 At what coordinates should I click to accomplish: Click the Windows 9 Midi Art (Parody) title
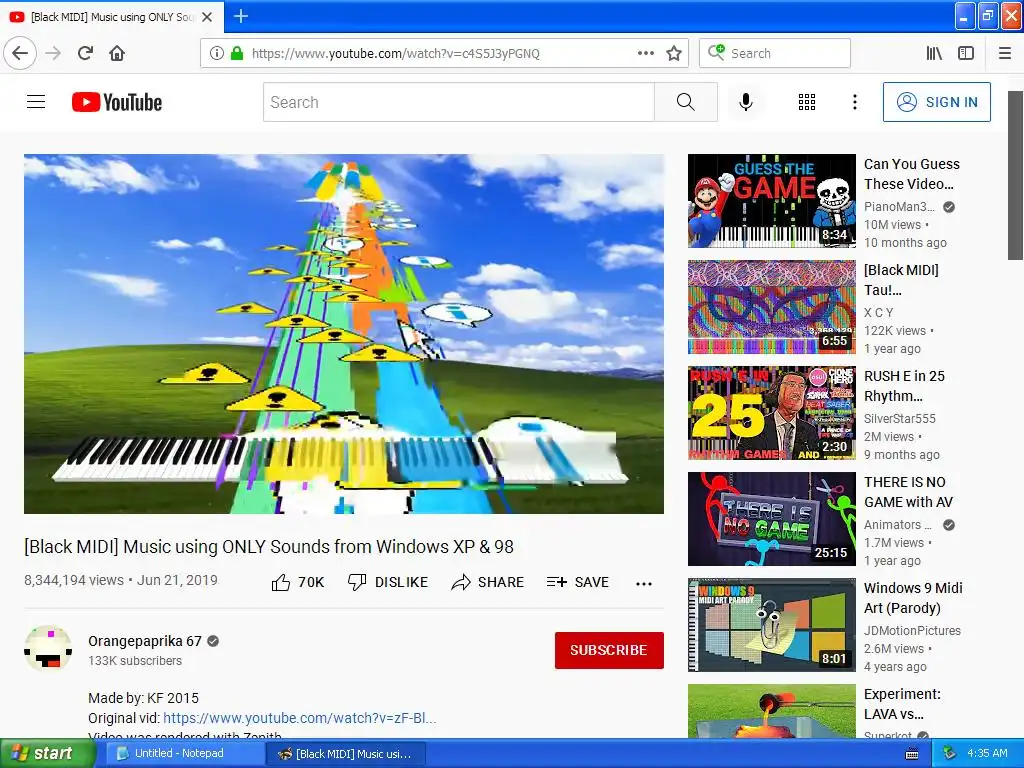coord(913,598)
